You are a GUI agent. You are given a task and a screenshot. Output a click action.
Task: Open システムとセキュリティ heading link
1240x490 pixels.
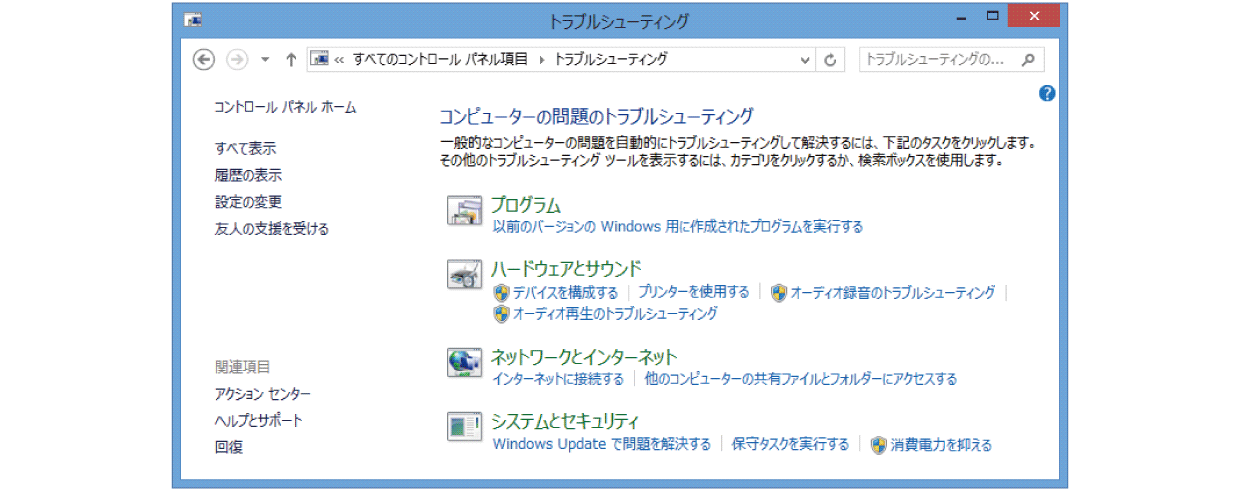pos(565,421)
